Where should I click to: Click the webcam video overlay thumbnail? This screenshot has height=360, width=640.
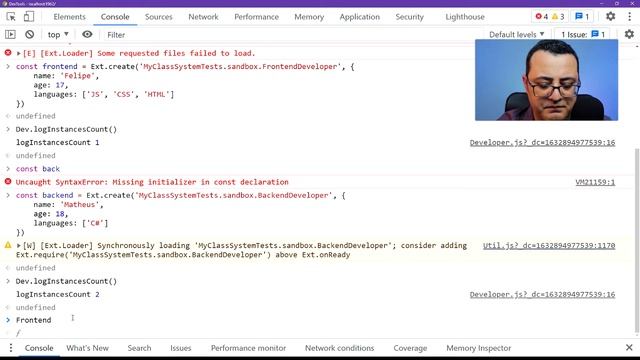[546, 80]
